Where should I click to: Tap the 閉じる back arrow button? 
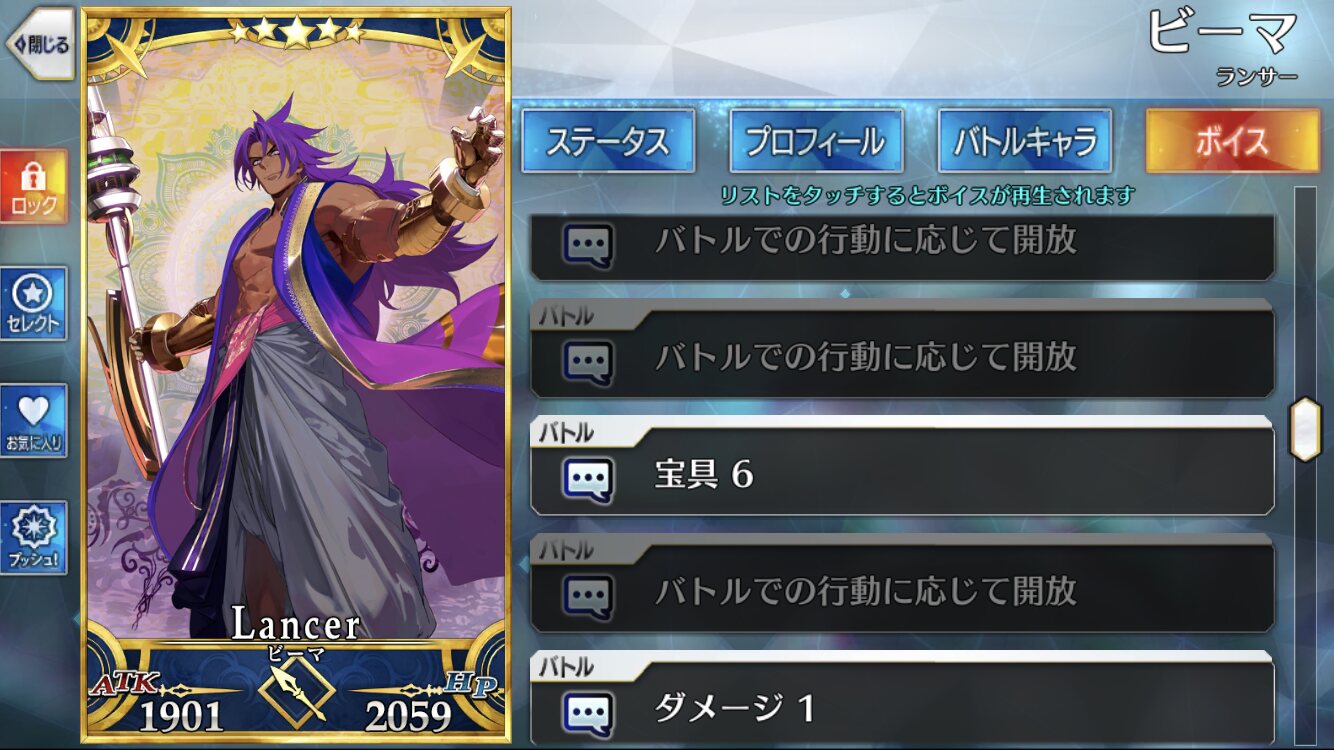point(40,44)
